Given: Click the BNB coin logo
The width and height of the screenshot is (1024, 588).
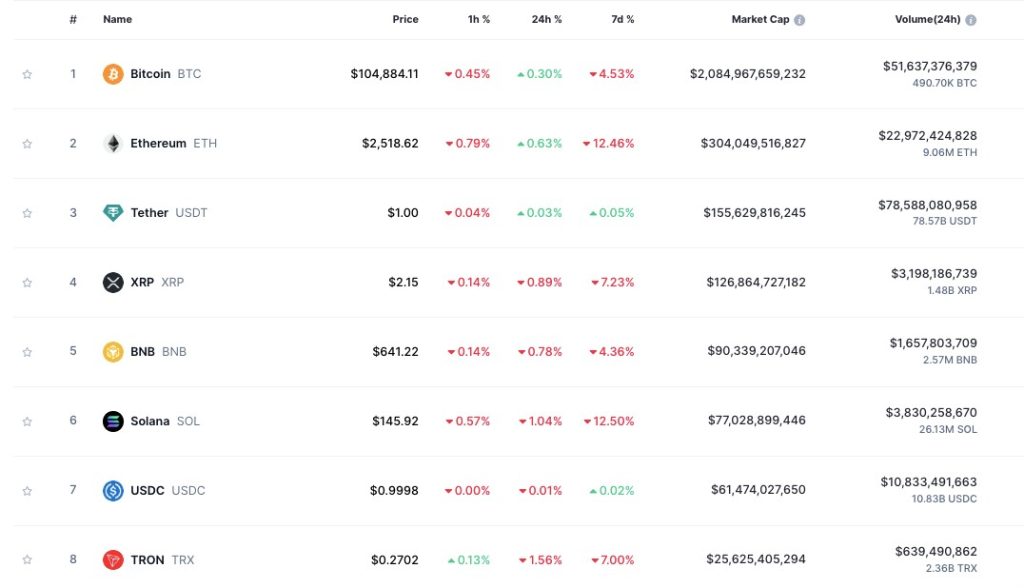Looking at the screenshot, I should 113,351.
